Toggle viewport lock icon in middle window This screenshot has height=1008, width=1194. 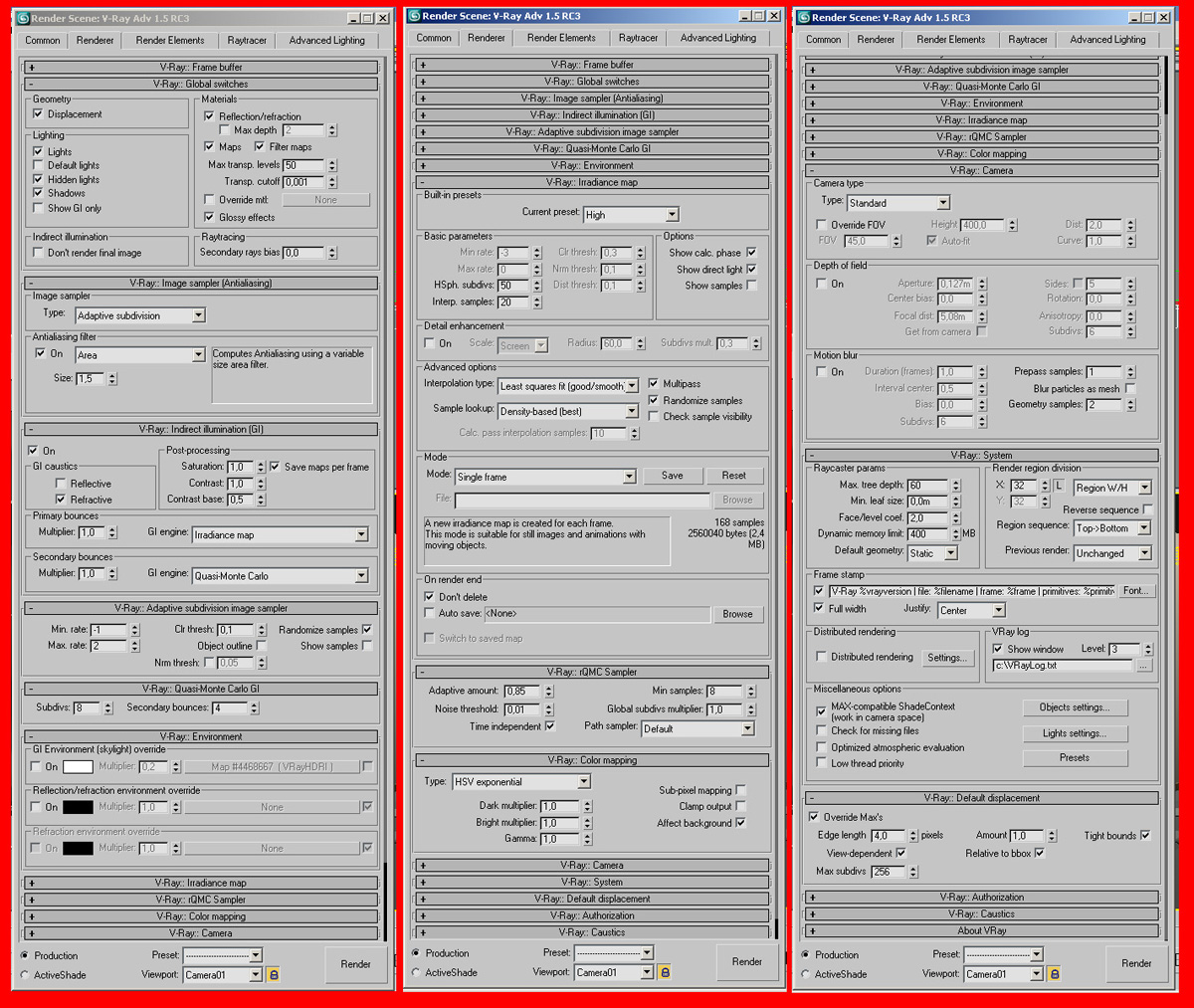point(665,972)
